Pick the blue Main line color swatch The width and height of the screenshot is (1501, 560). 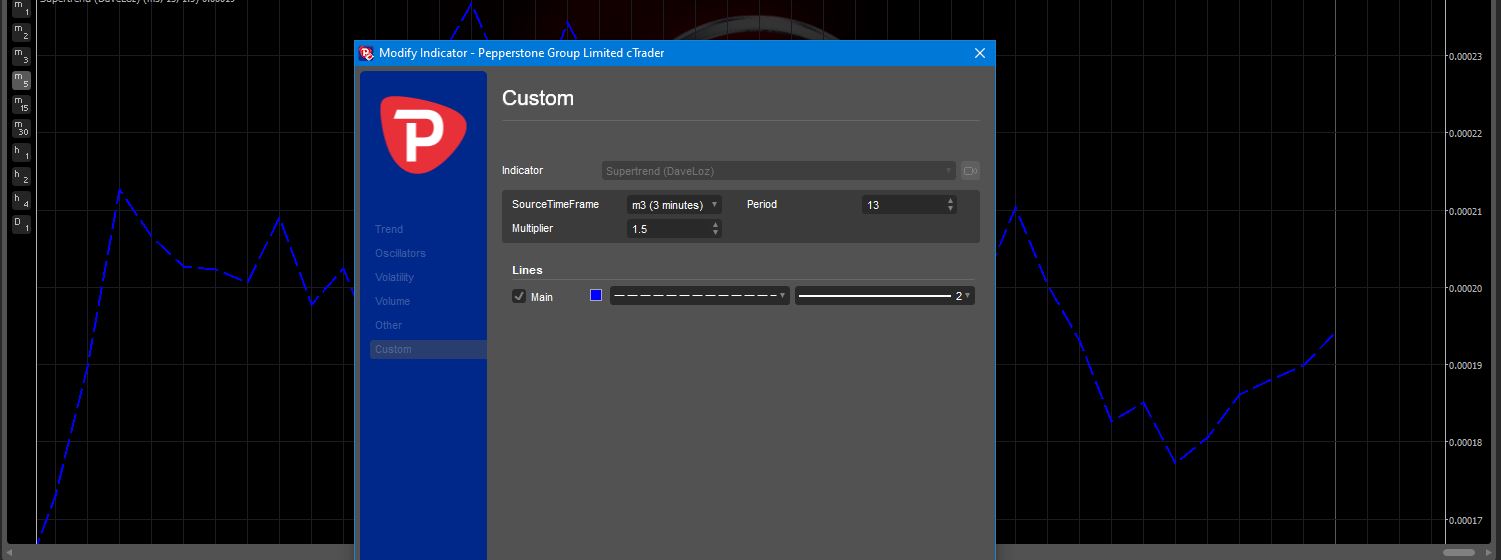(x=596, y=295)
